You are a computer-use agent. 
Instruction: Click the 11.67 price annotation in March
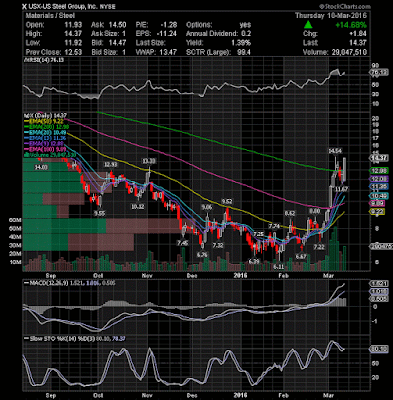click(341, 189)
